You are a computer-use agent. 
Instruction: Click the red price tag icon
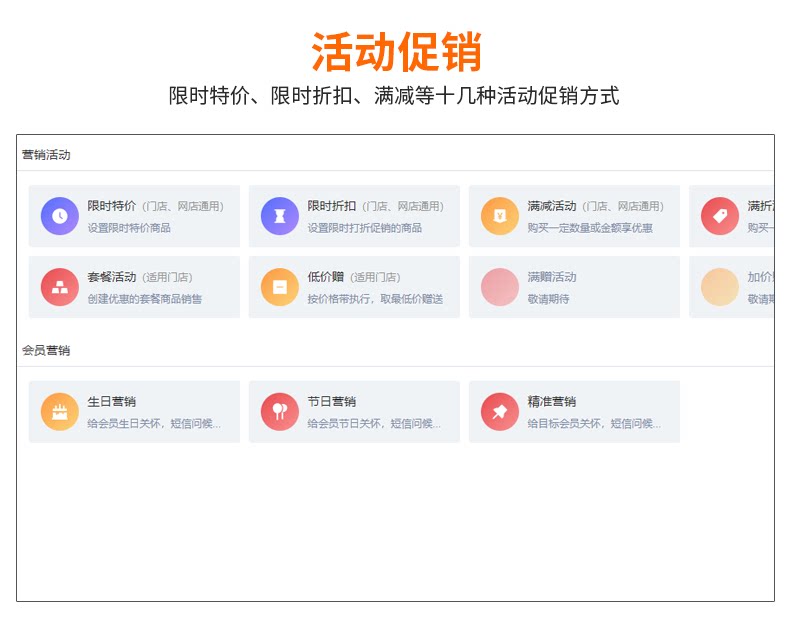pos(720,216)
